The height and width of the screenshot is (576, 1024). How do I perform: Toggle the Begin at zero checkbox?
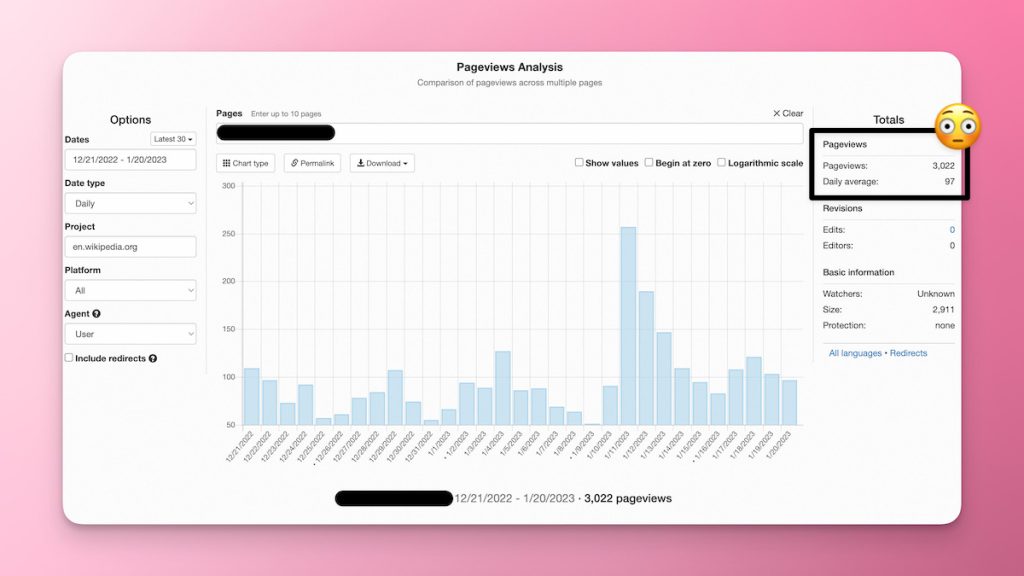tap(649, 163)
